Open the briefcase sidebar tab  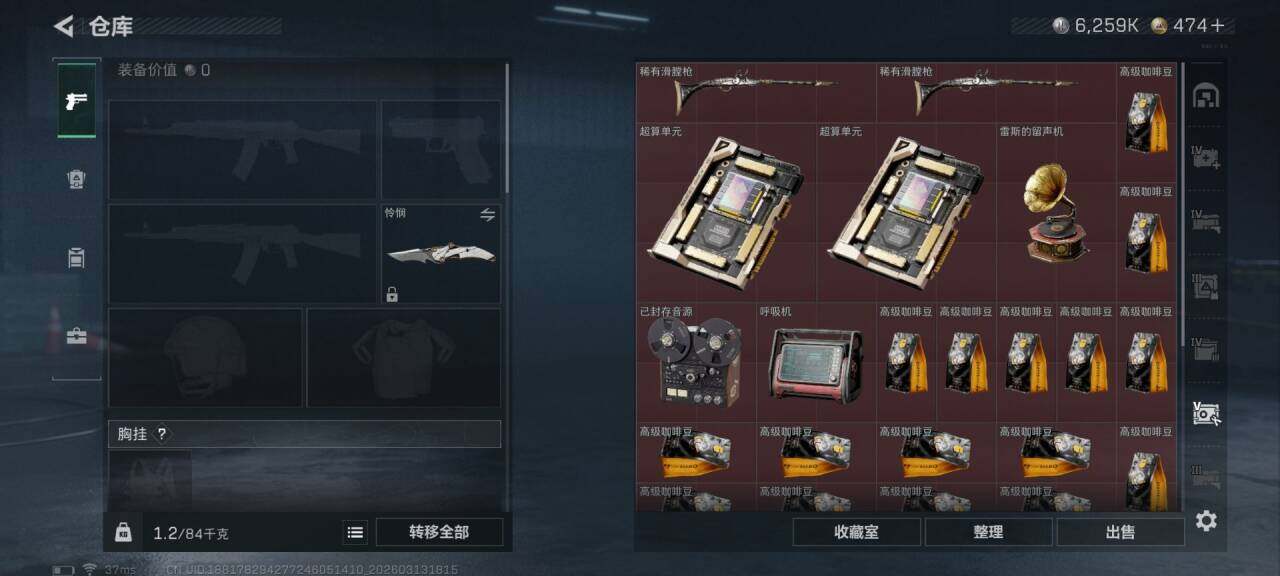(76, 336)
